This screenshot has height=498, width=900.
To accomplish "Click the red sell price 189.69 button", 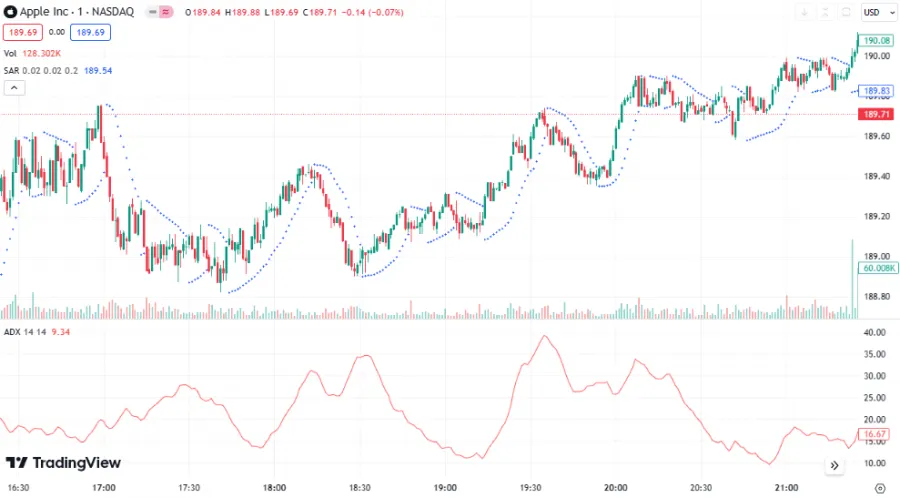I will [x=22, y=32].
